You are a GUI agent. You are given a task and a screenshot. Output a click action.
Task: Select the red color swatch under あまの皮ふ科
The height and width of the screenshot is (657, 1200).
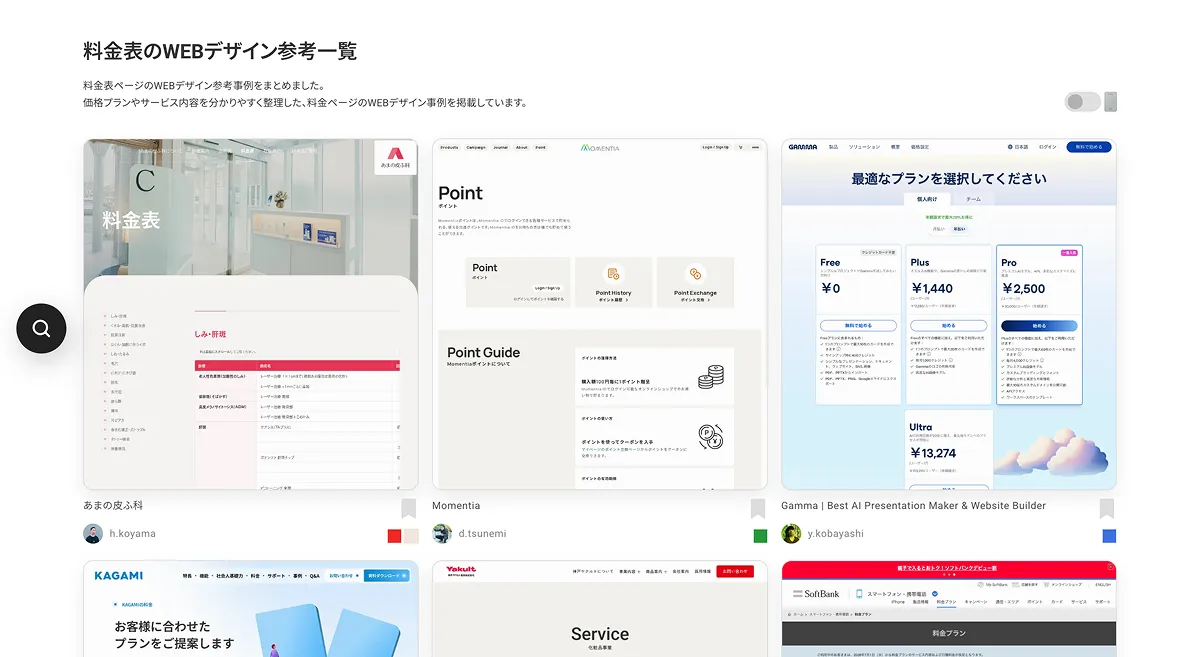[395, 536]
